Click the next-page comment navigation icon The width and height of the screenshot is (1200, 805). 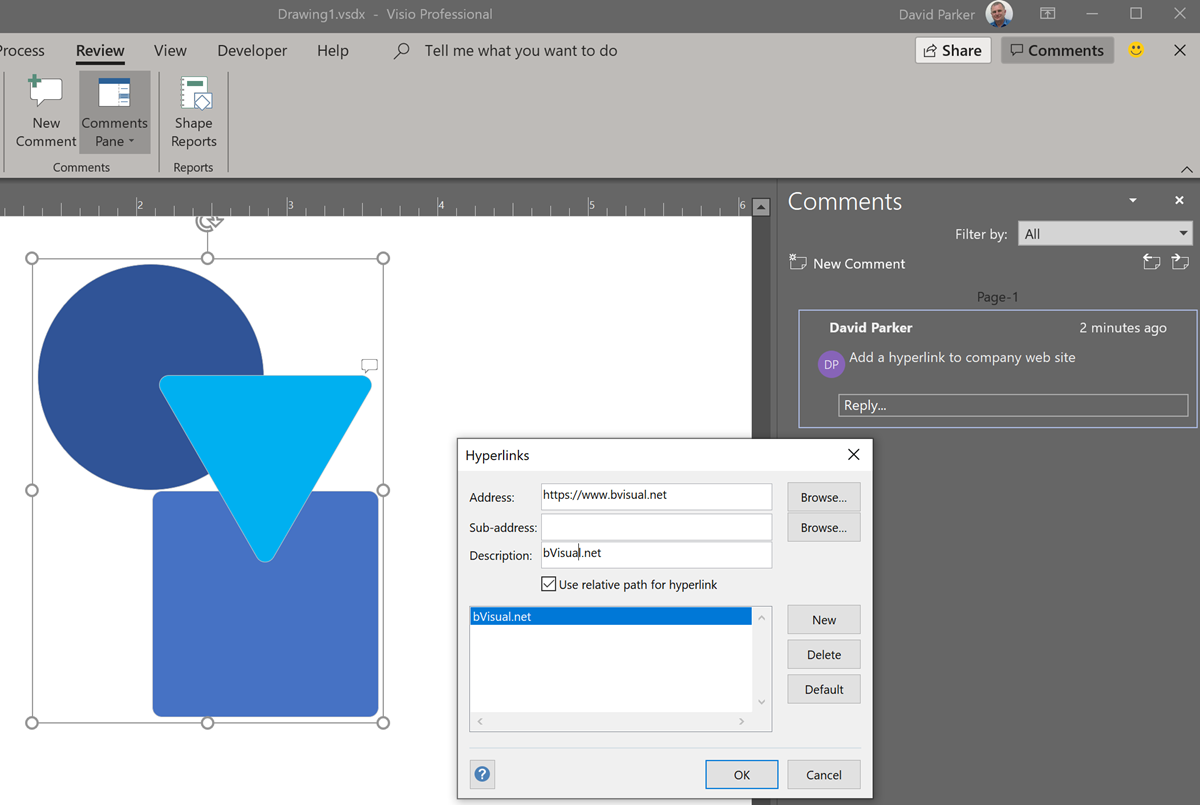(1180, 261)
